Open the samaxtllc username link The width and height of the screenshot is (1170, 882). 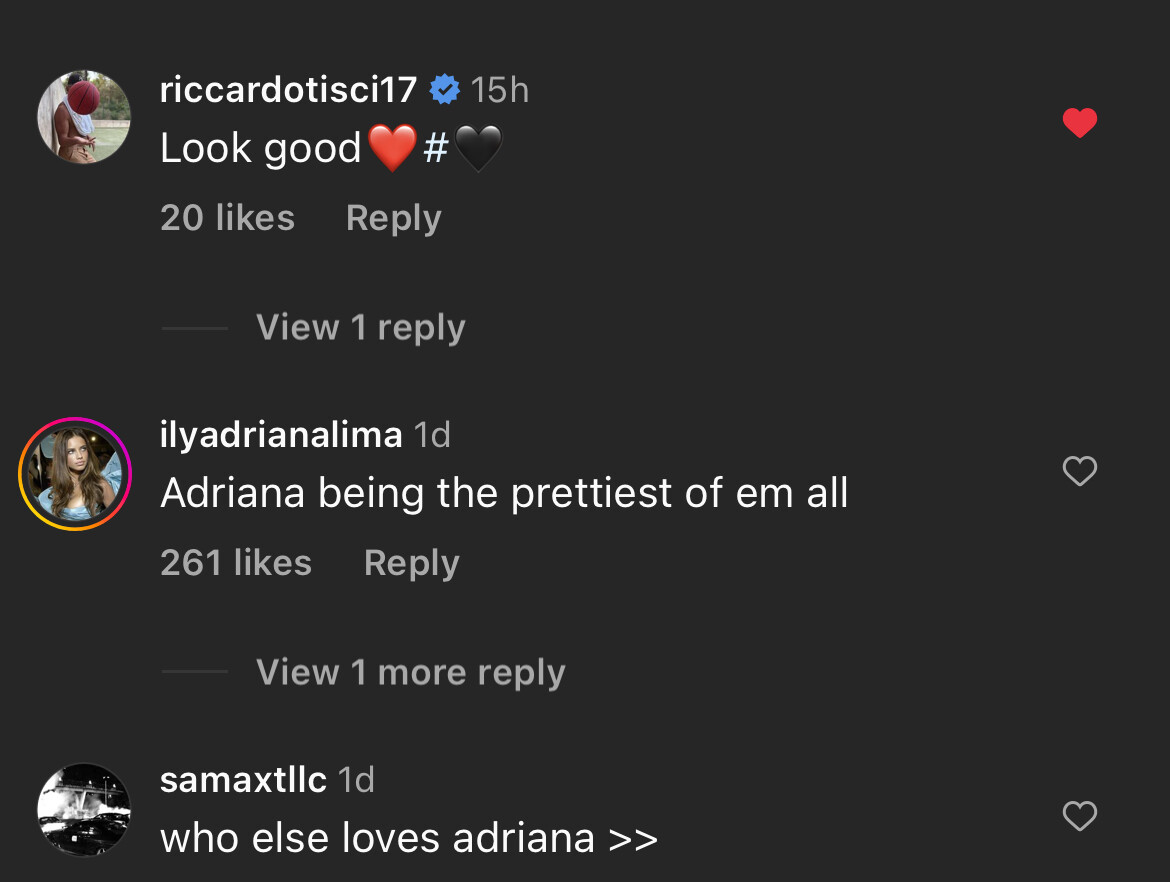click(243, 780)
